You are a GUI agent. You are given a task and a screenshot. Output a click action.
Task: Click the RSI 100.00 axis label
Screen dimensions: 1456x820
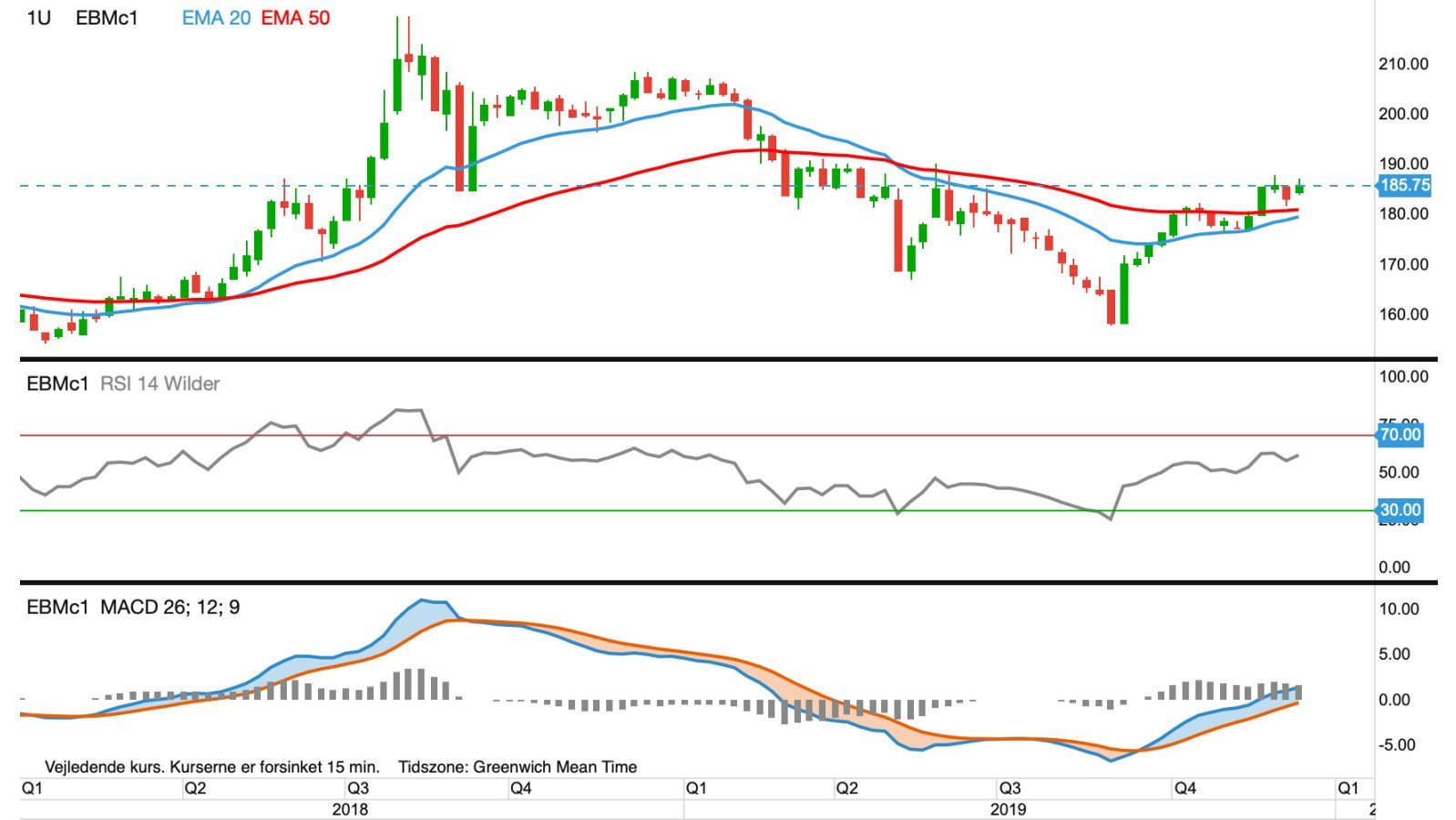1403,376
